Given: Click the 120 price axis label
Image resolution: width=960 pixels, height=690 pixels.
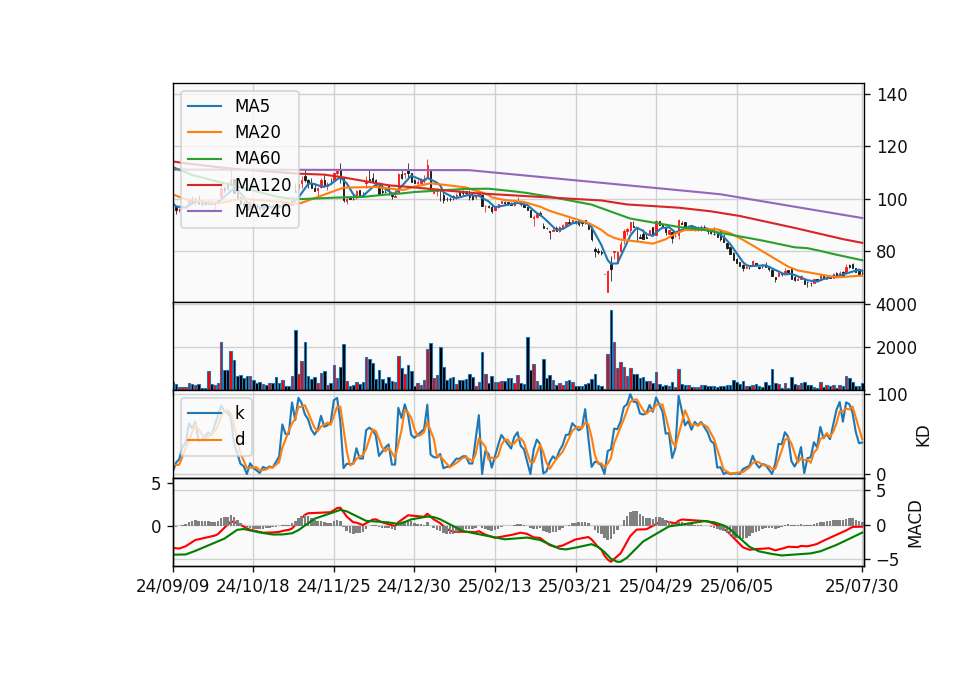Looking at the screenshot, I should (892, 147).
